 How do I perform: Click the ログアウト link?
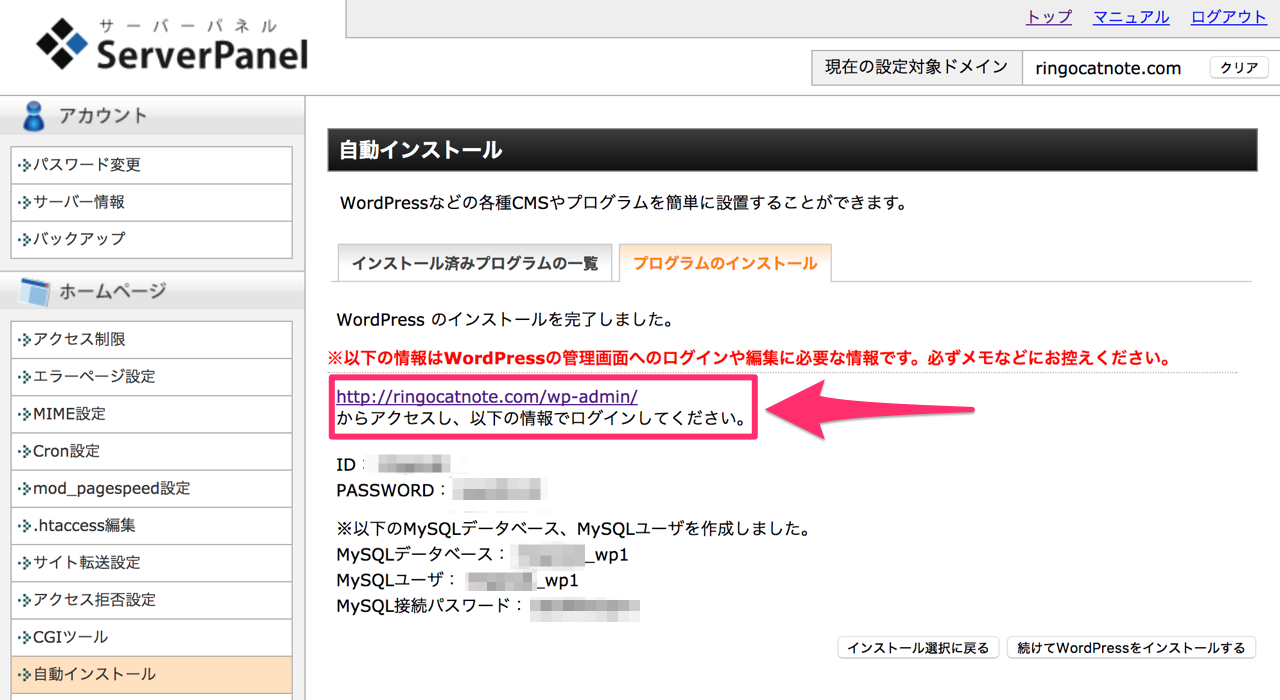click(x=1228, y=17)
